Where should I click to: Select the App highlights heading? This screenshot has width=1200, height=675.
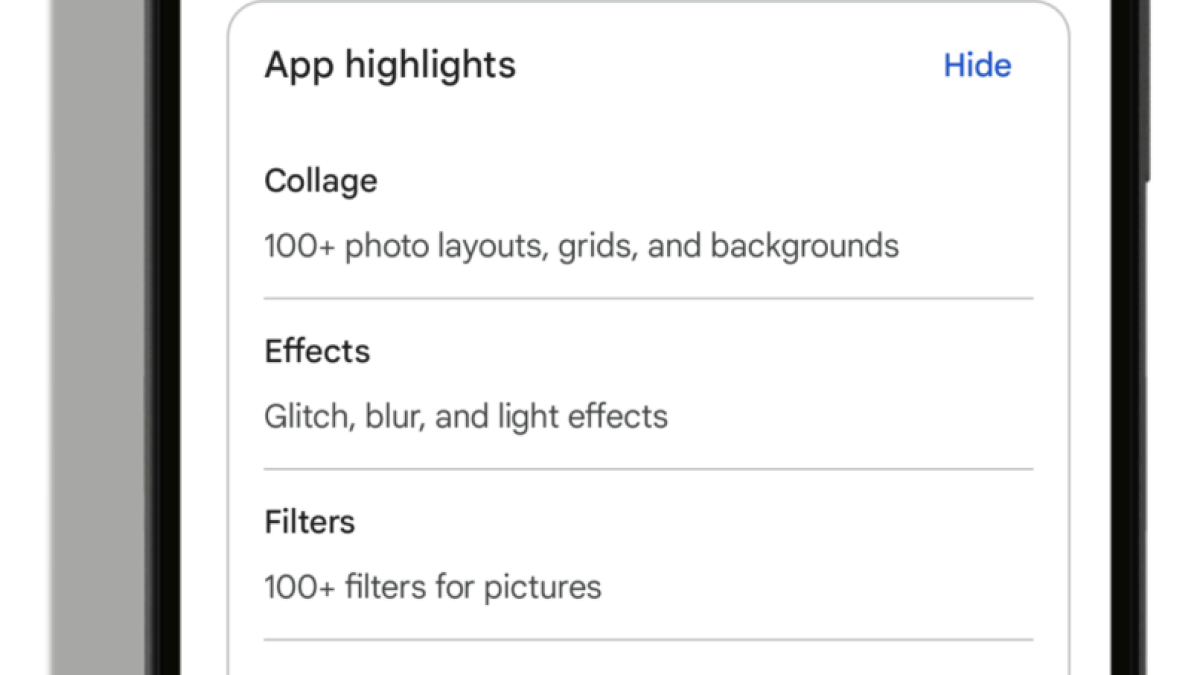pyautogui.click(x=390, y=66)
